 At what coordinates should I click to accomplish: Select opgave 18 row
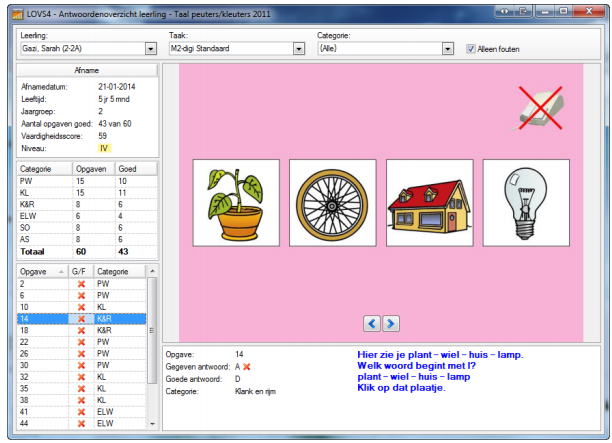pyautogui.click(x=82, y=331)
